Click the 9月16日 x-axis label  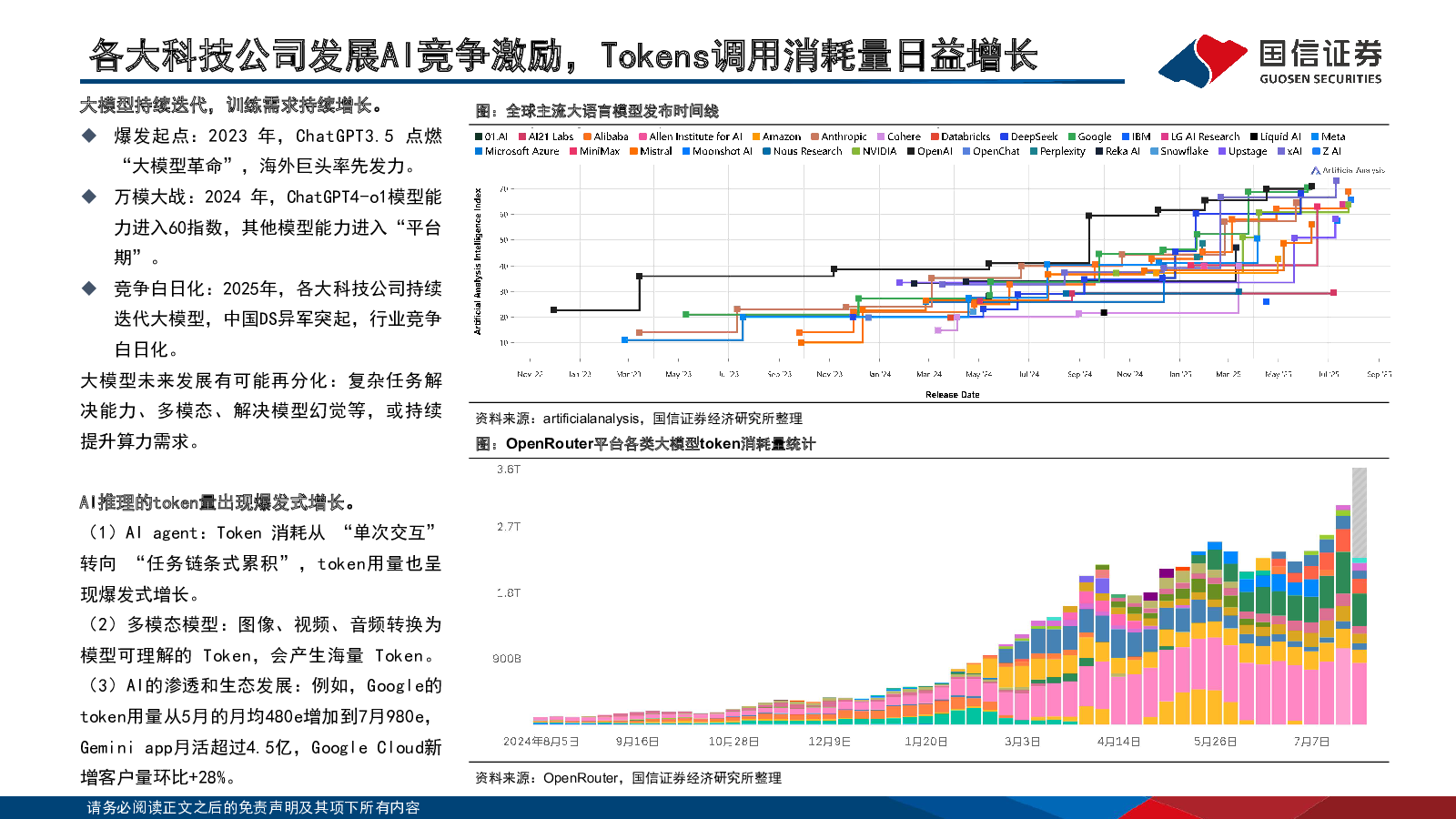click(638, 742)
